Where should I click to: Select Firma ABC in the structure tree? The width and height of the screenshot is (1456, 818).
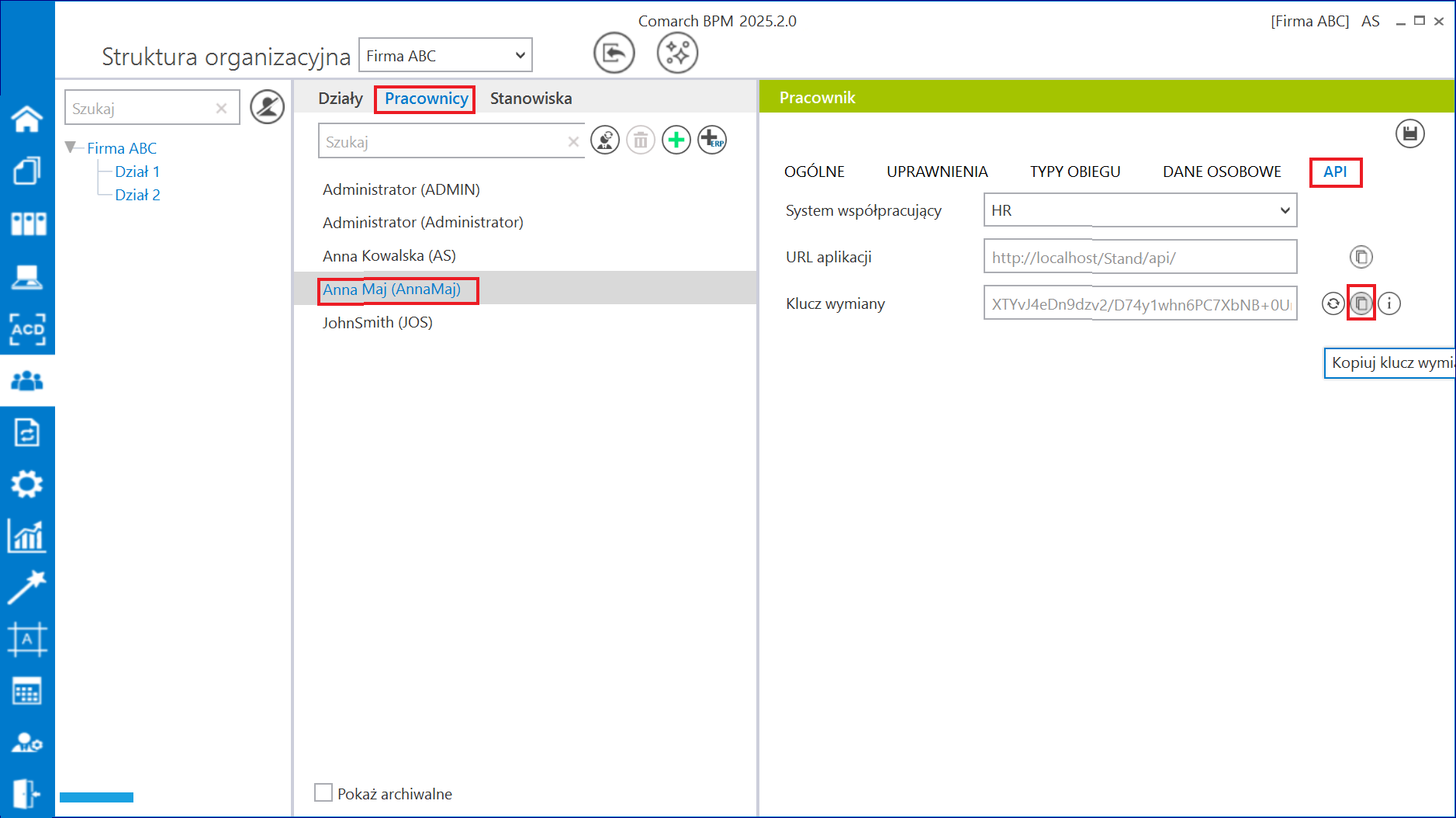(x=122, y=148)
